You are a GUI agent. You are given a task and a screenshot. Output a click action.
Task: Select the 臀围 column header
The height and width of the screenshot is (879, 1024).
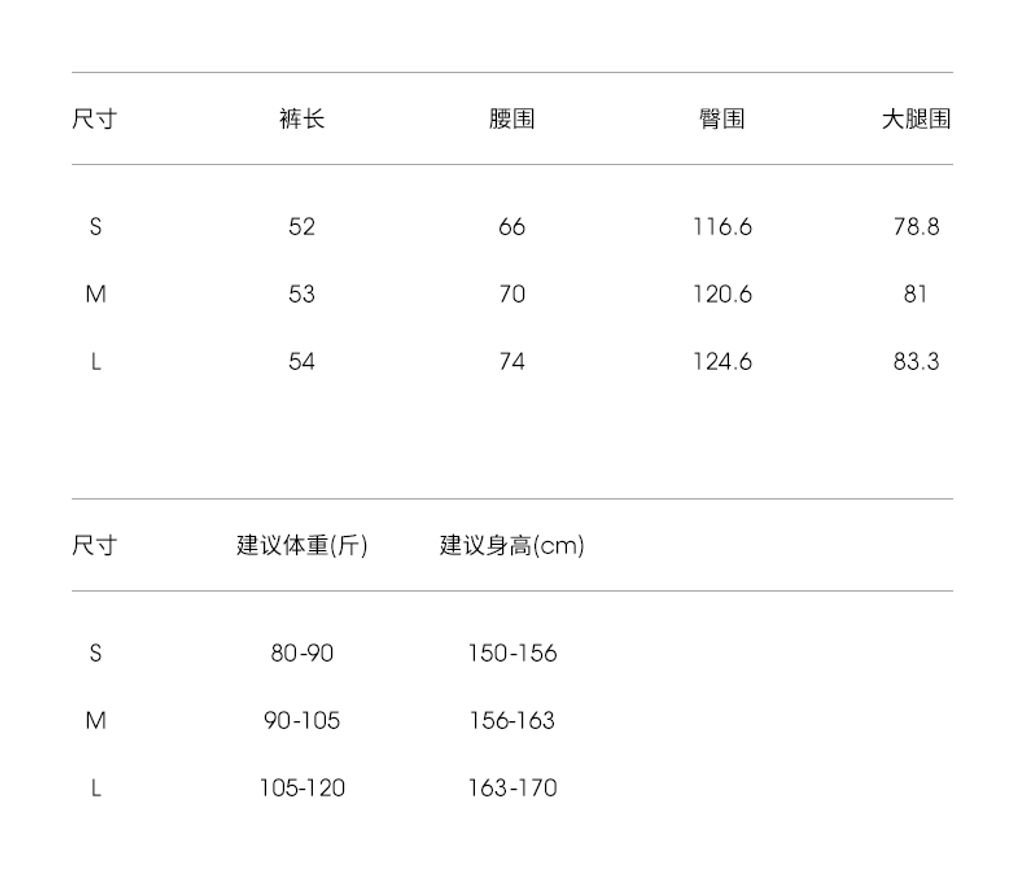[x=722, y=119]
